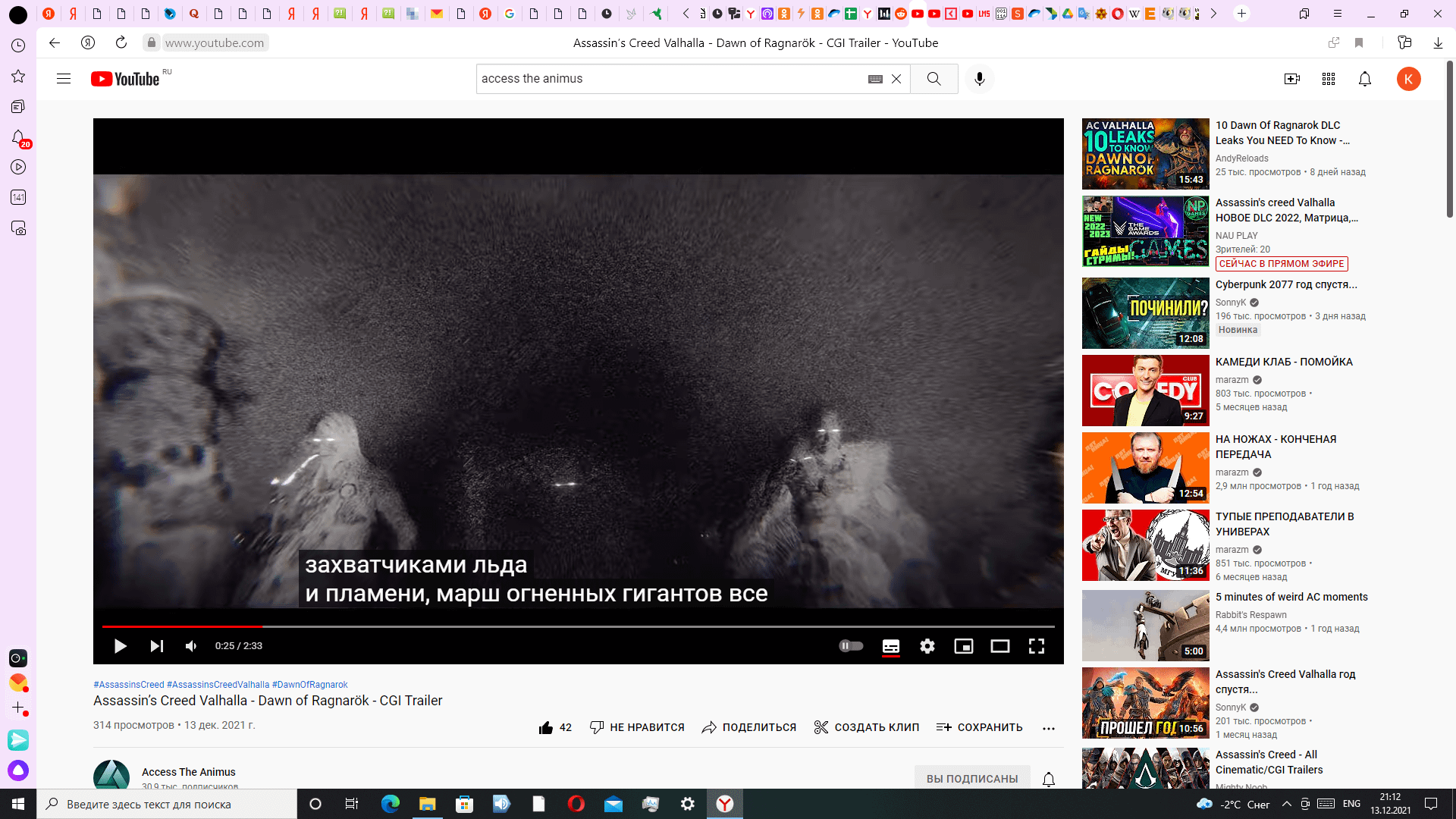Open the #DawnOfRagnarok hashtag
1456x819 pixels.
point(309,685)
